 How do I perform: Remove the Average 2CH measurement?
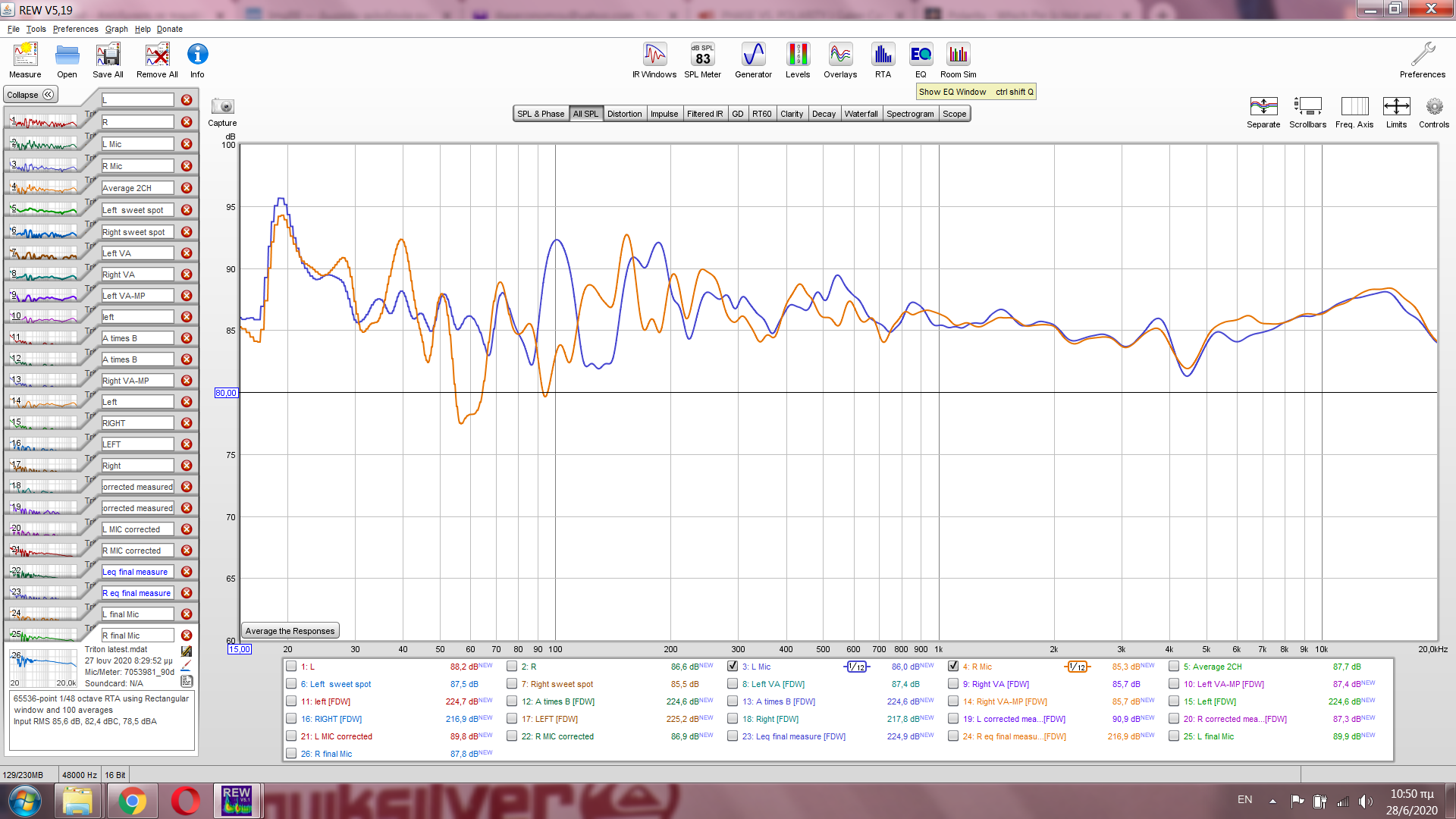pos(187,188)
